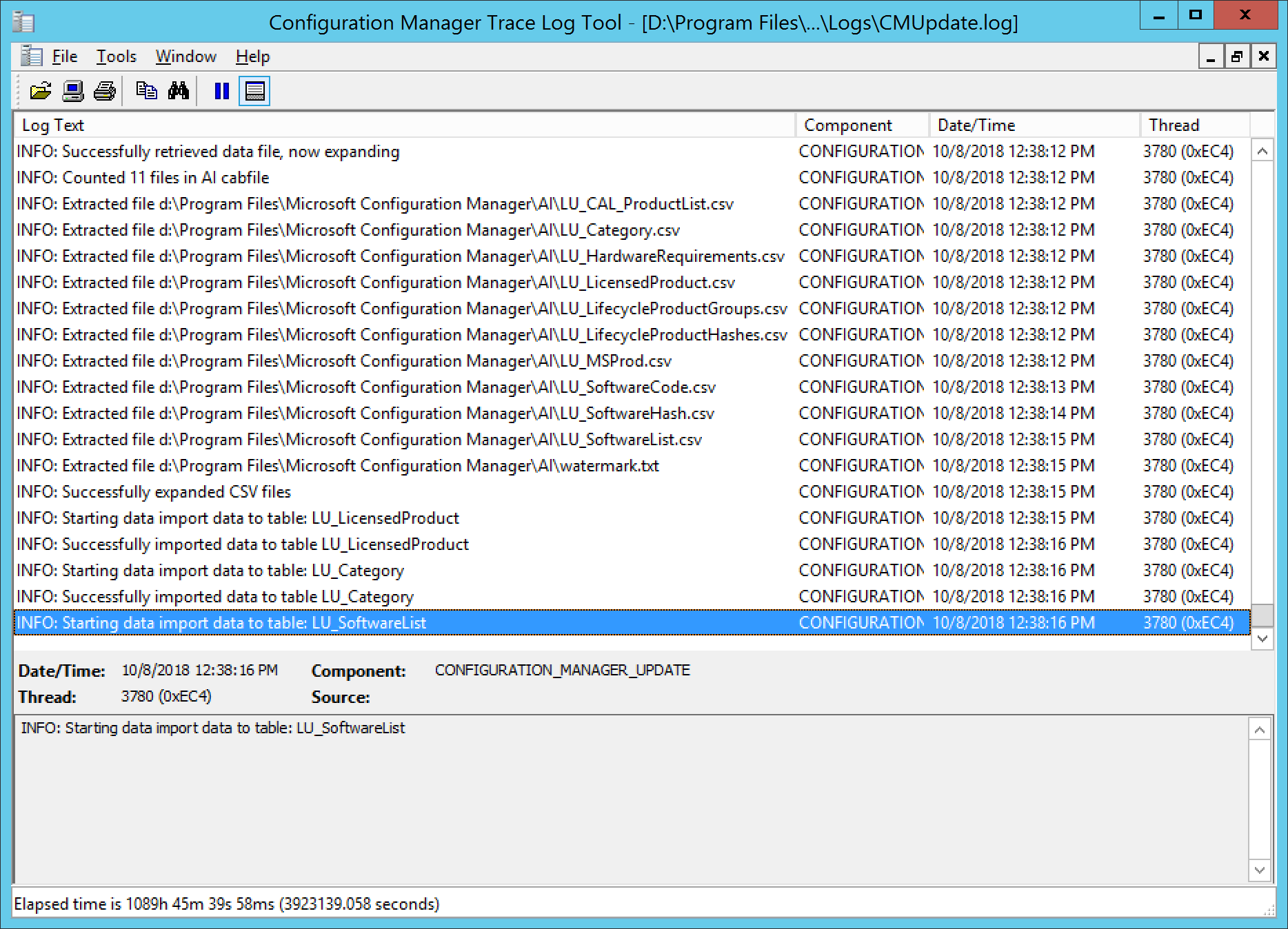Click the Elapsed time status bar text
This screenshot has height=929, width=1288.
[226, 904]
